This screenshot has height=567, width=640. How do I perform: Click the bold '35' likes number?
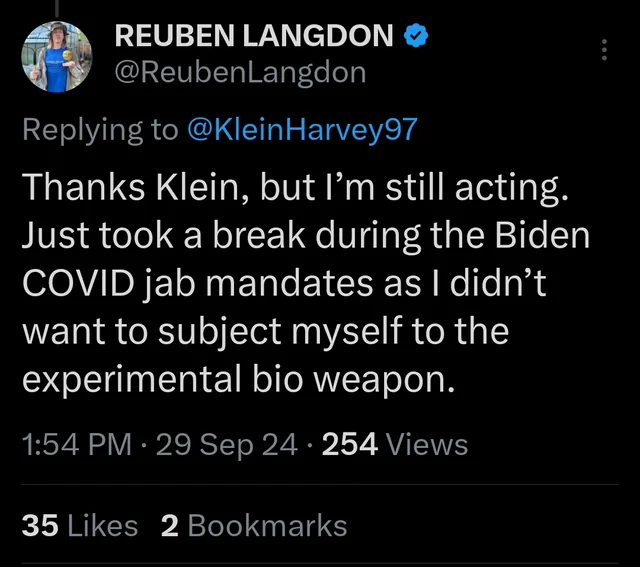[x=40, y=525]
